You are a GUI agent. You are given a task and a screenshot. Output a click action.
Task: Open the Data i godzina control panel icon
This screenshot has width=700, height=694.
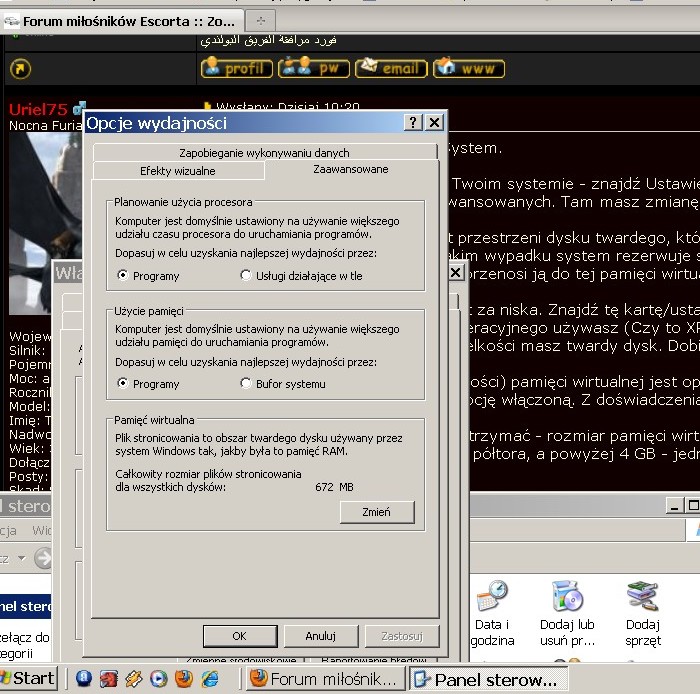pos(490,598)
